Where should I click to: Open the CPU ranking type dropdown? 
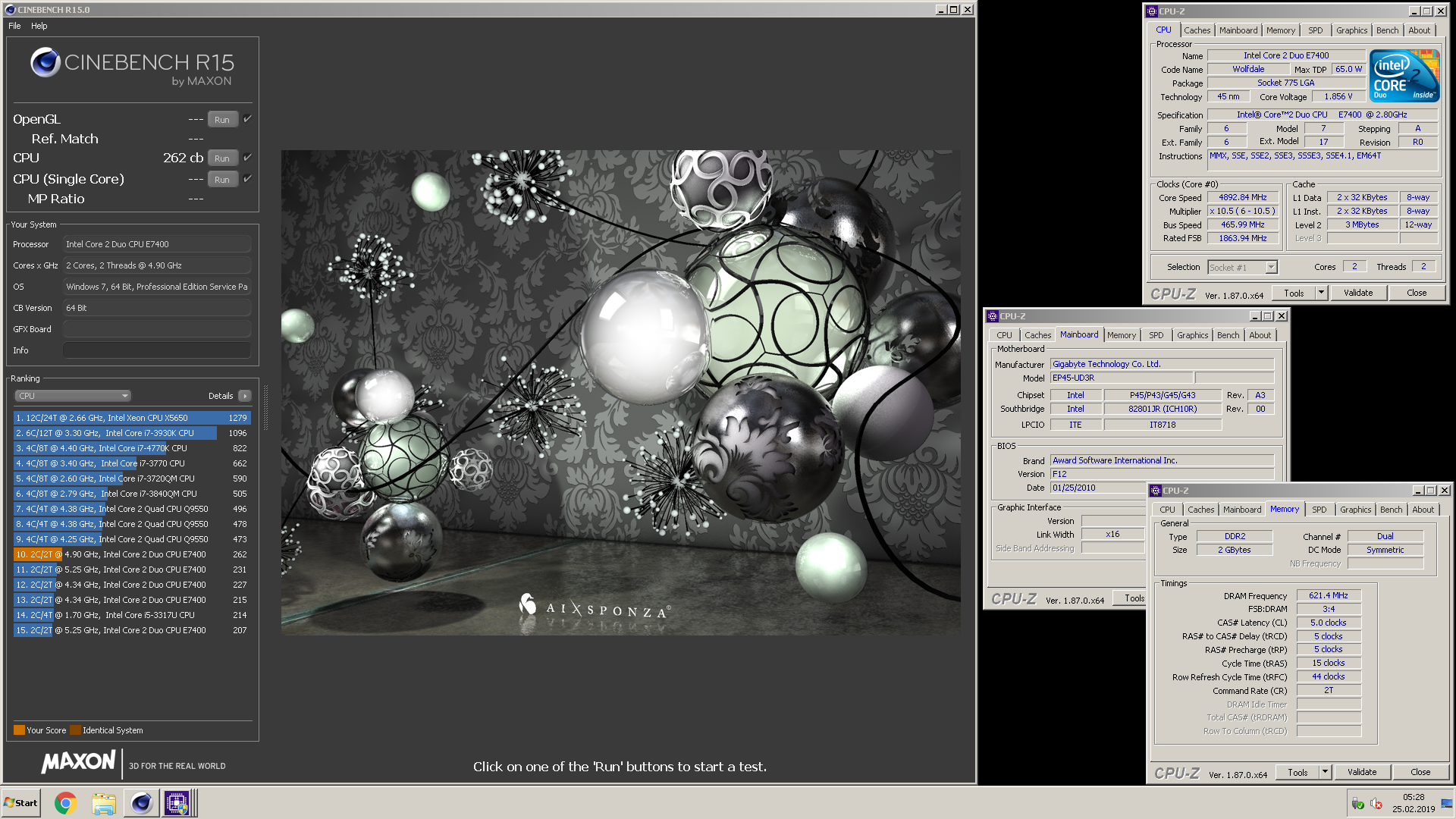tap(73, 396)
